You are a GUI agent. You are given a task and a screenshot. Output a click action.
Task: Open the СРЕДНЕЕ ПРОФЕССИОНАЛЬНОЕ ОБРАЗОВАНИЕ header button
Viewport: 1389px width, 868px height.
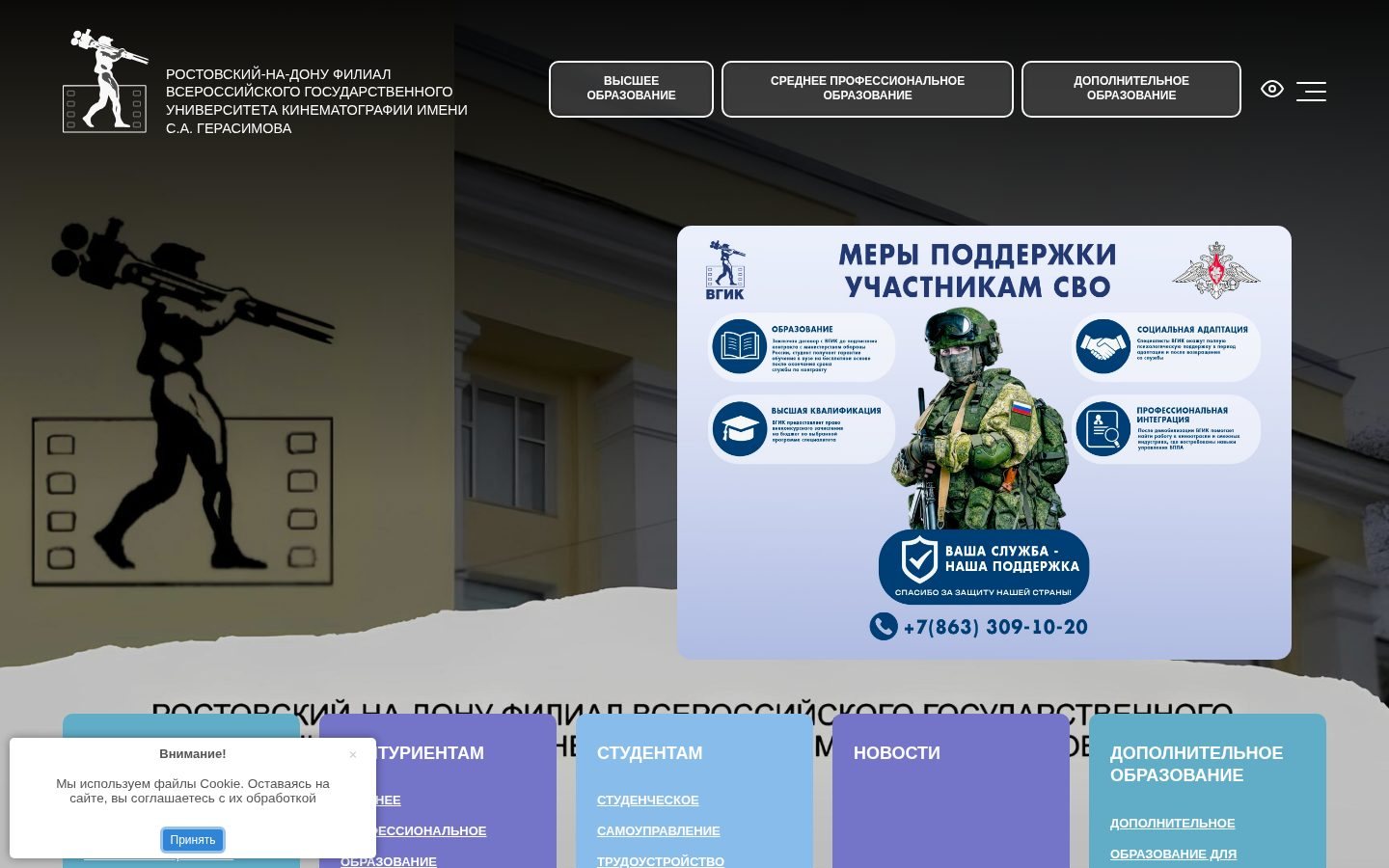coord(867,89)
